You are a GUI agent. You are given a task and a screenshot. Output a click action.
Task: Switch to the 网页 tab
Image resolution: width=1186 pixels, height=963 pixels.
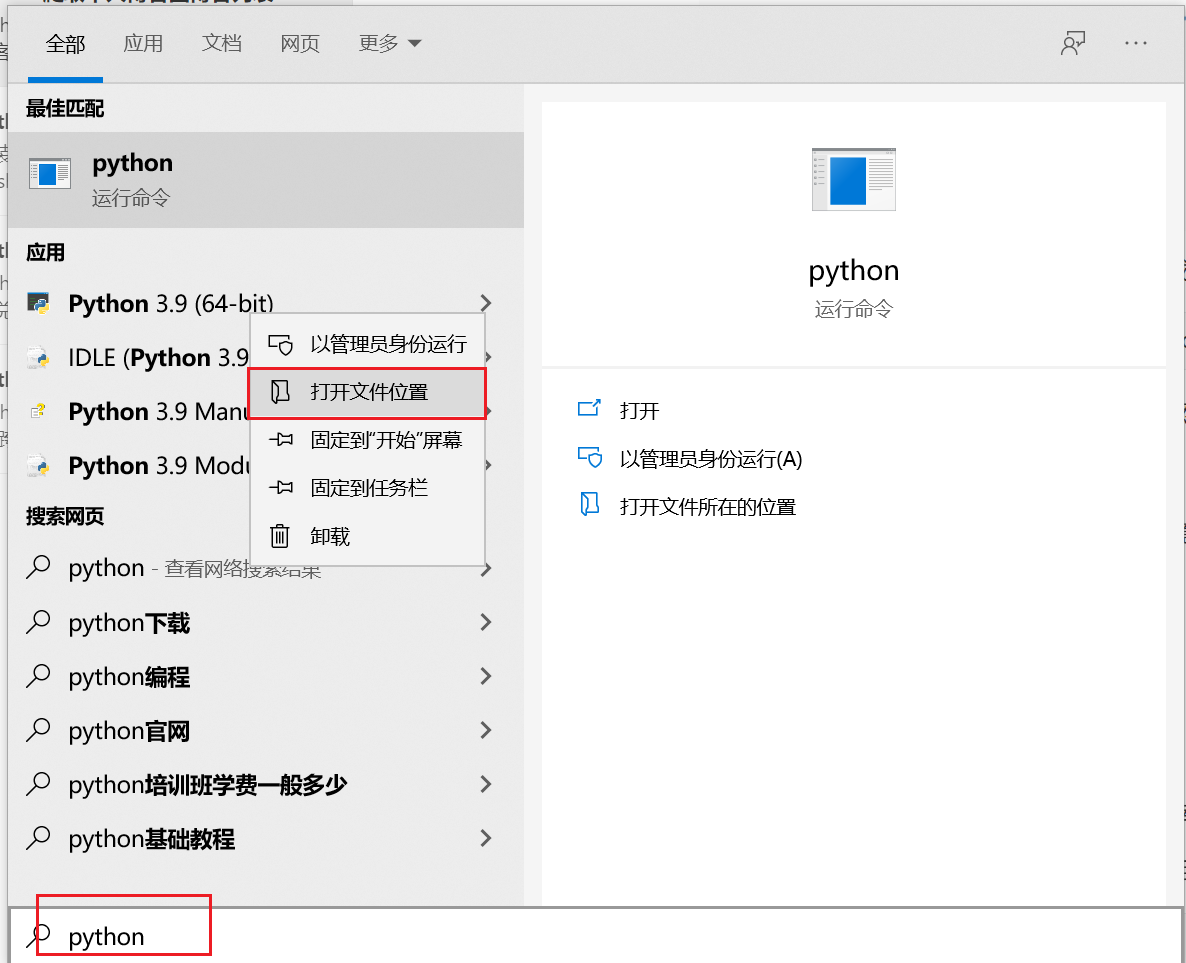click(300, 44)
